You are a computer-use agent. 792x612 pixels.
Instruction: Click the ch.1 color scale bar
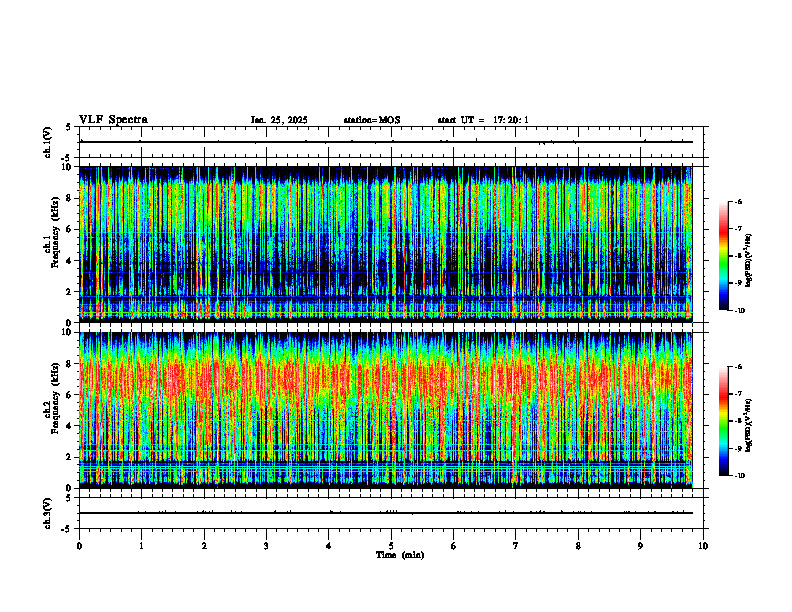(723, 256)
